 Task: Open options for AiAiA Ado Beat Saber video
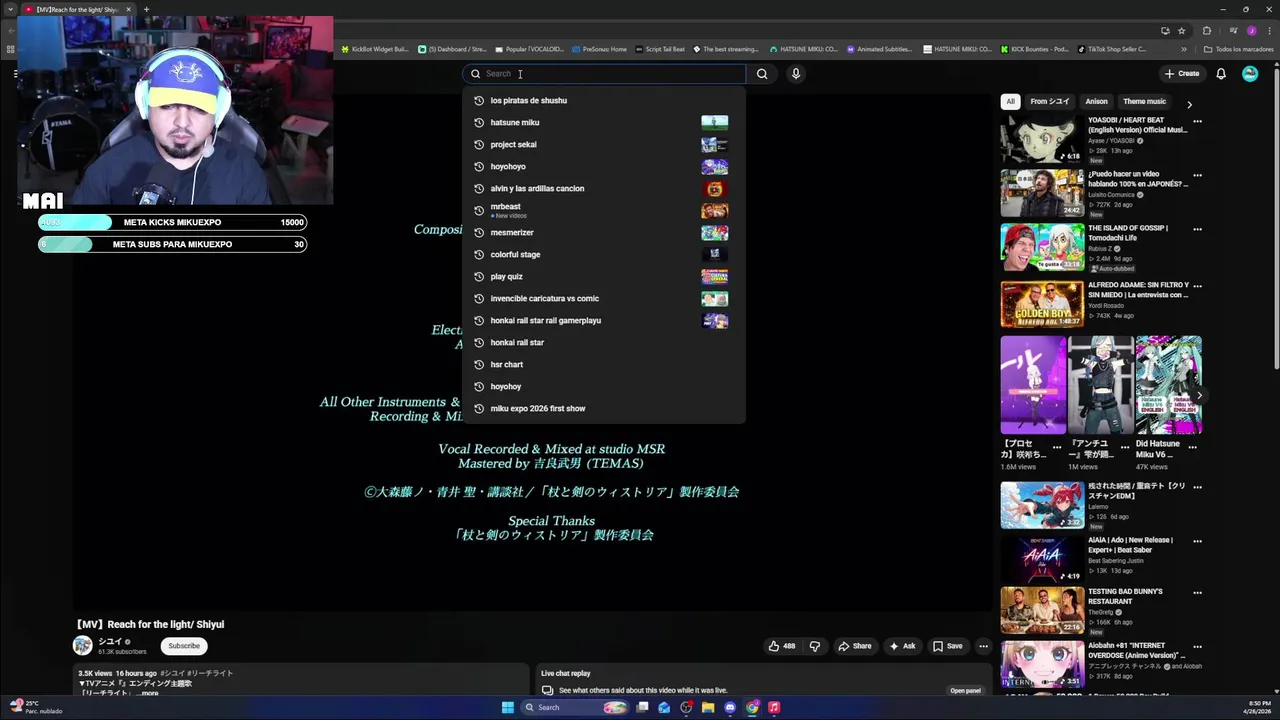pyautogui.click(x=1197, y=541)
